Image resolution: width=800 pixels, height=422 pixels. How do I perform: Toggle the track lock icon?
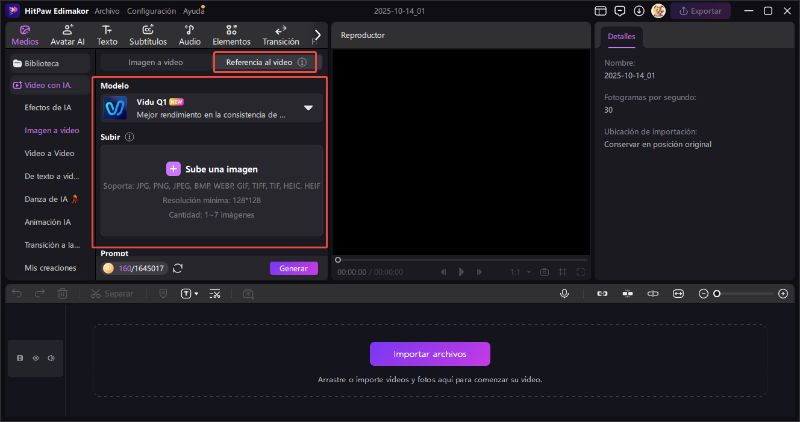point(21,358)
